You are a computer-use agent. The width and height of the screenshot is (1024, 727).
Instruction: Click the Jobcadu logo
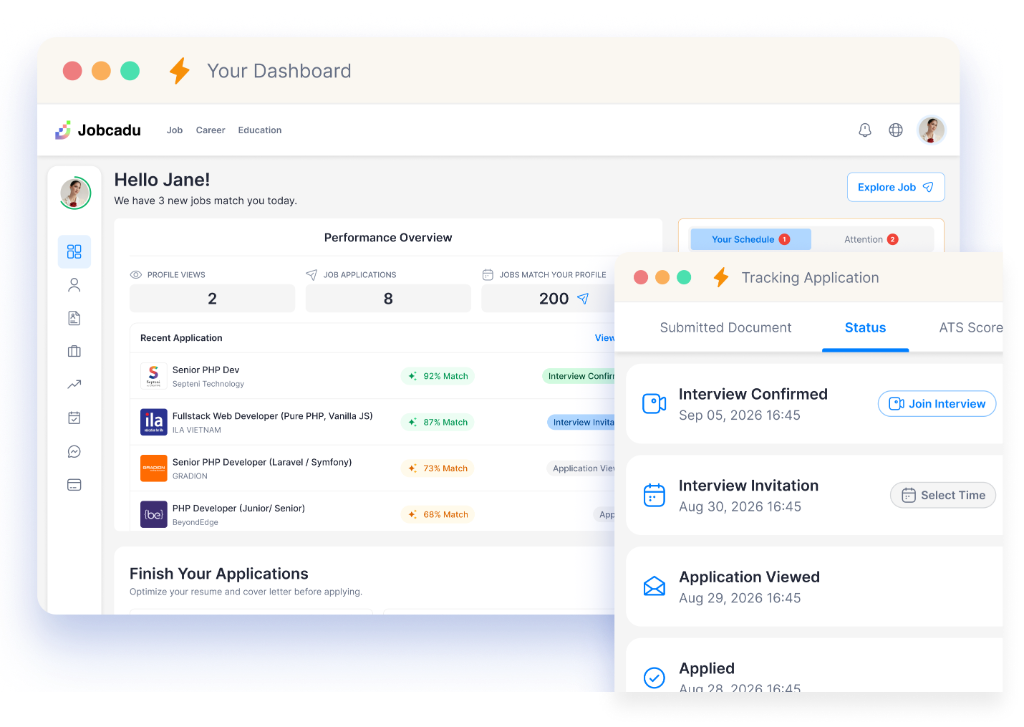(97, 130)
